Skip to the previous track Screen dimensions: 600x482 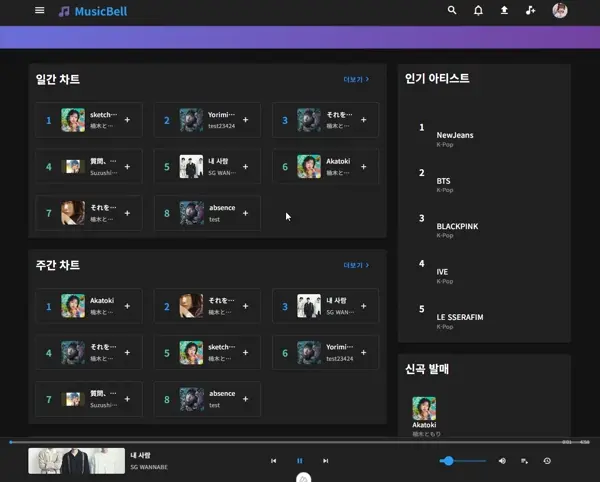point(273,461)
